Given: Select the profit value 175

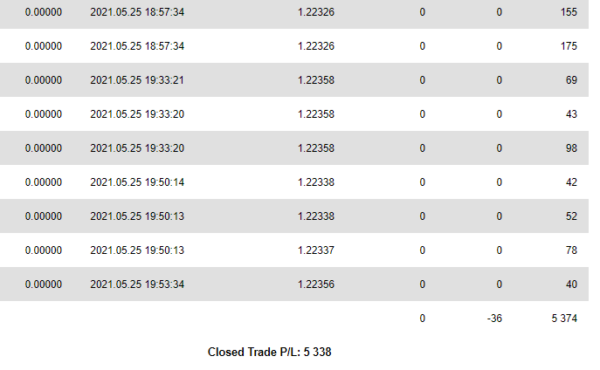Looking at the screenshot, I should pyautogui.click(x=569, y=46).
